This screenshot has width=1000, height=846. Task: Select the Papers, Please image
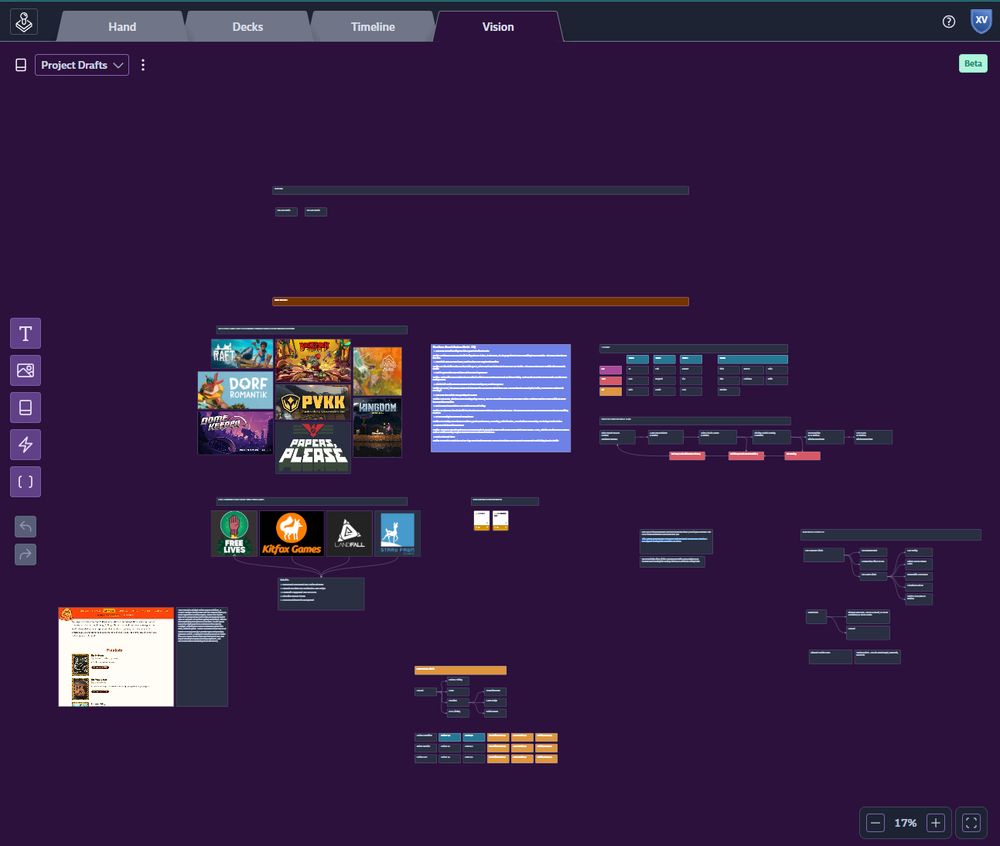pos(313,447)
